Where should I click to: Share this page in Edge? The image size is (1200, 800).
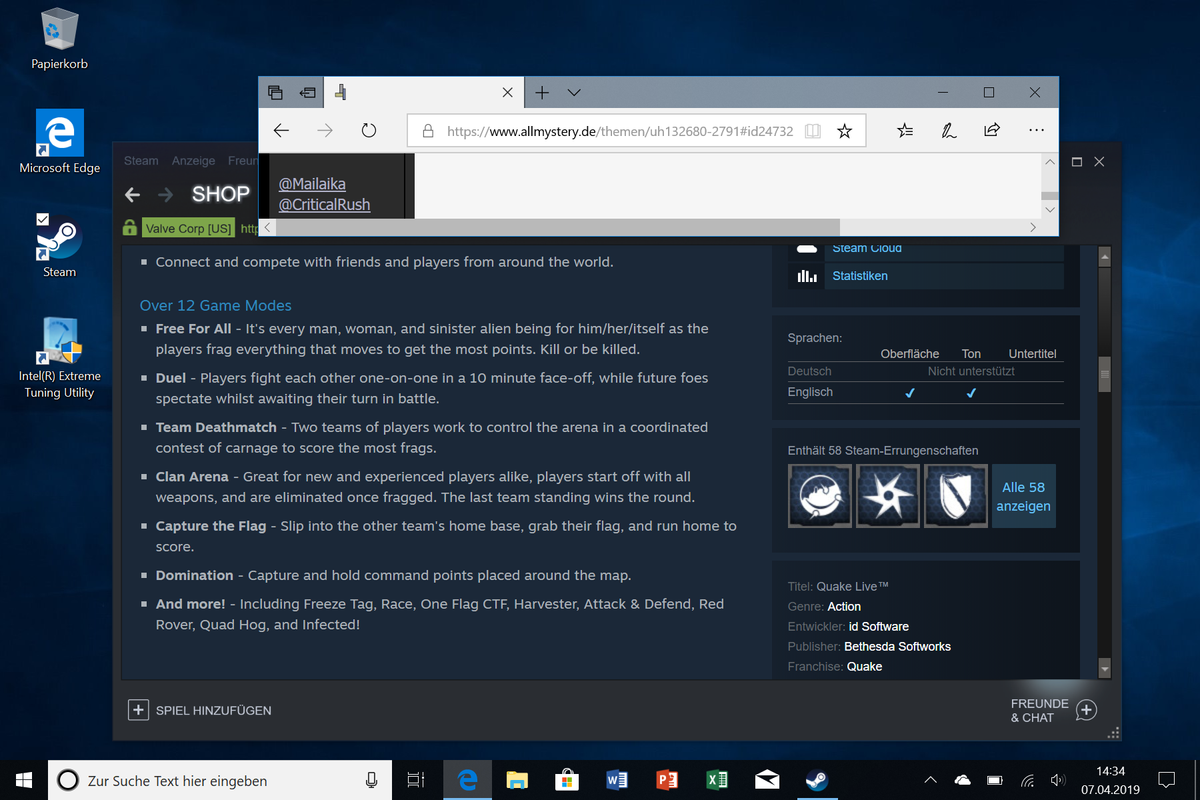[x=991, y=130]
